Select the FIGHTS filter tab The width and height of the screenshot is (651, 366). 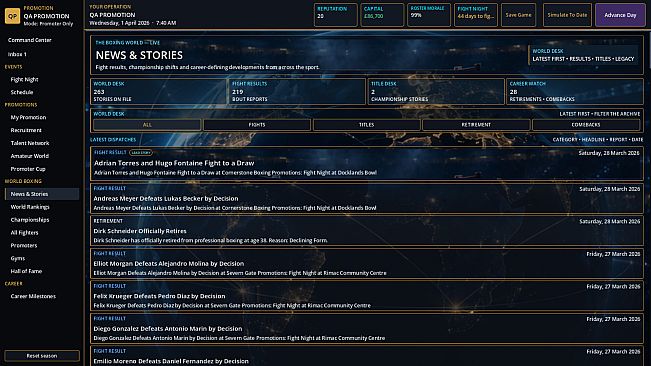pyautogui.click(x=257, y=124)
